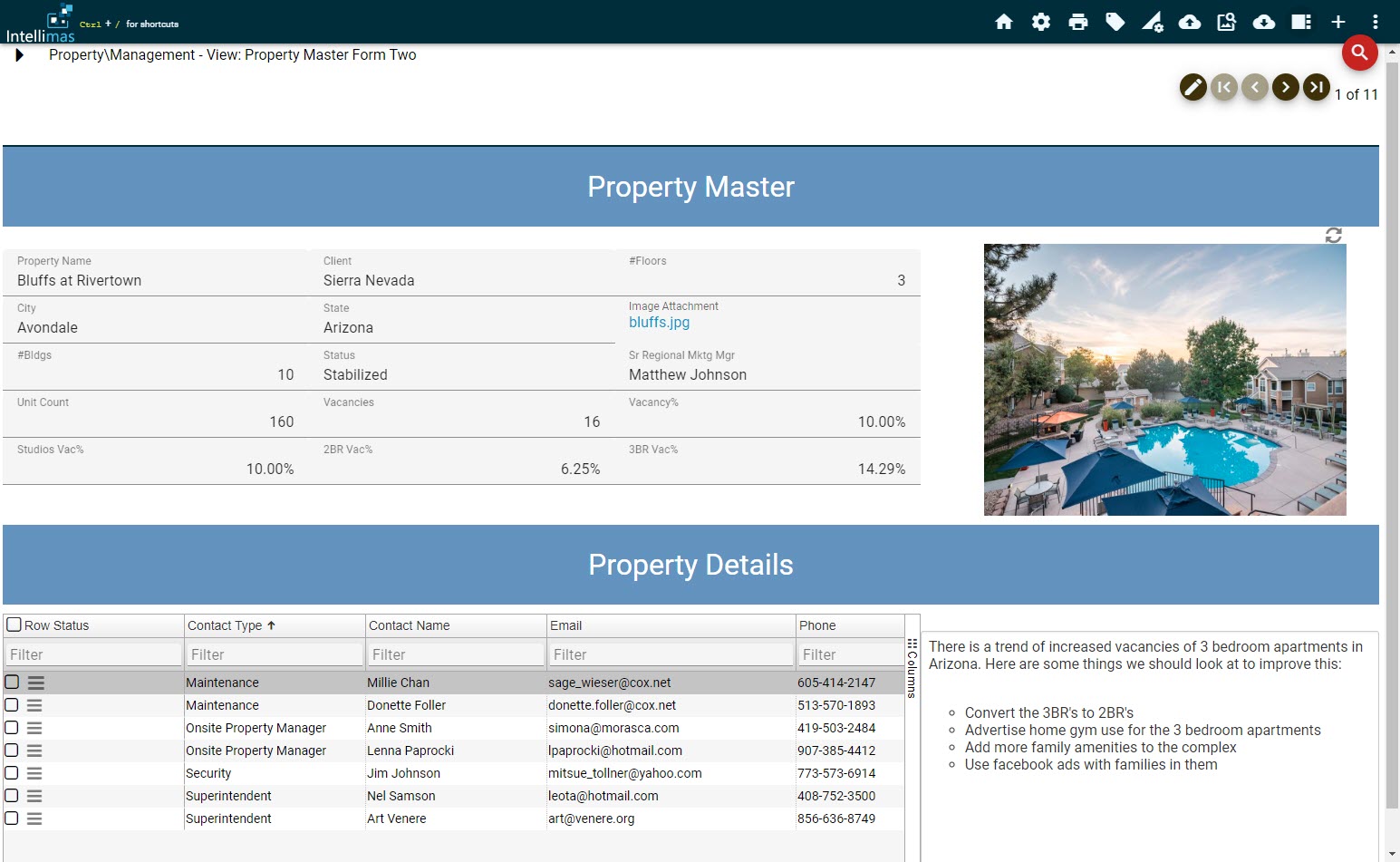Refresh the property image
1400x862 pixels.
(x=1333, y=236)
